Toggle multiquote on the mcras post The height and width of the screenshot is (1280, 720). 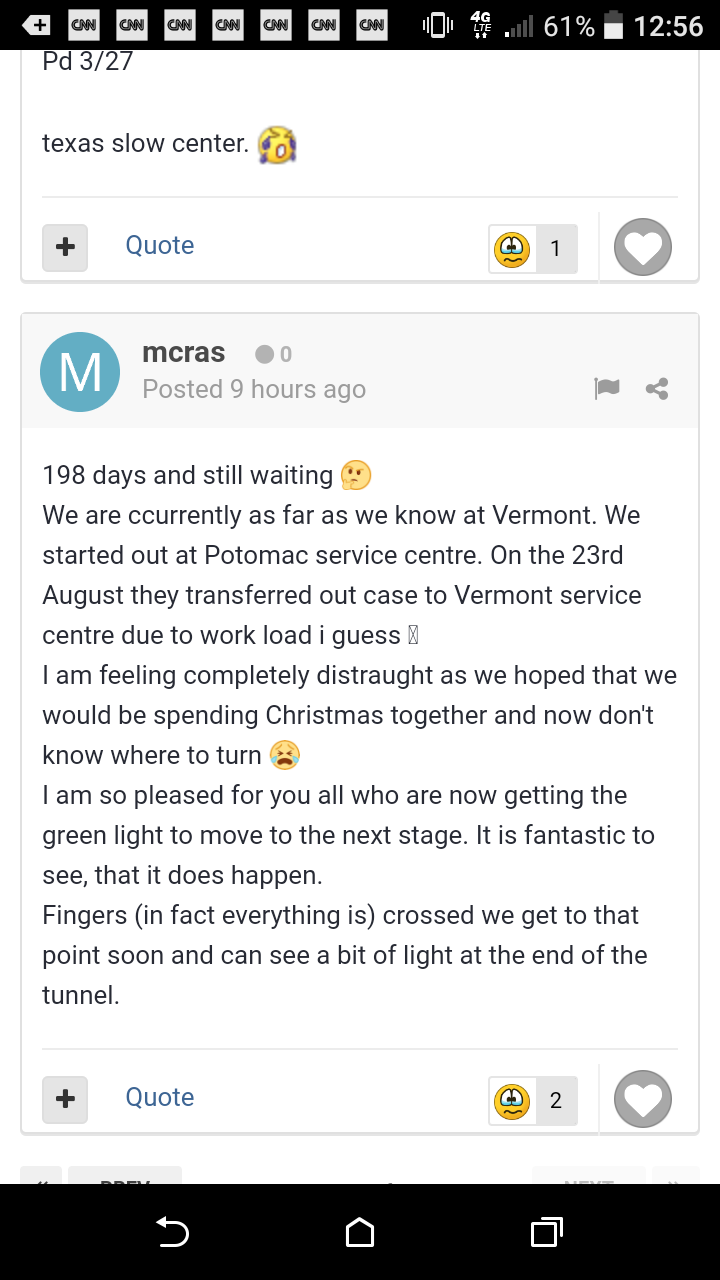coord(65,1098)
